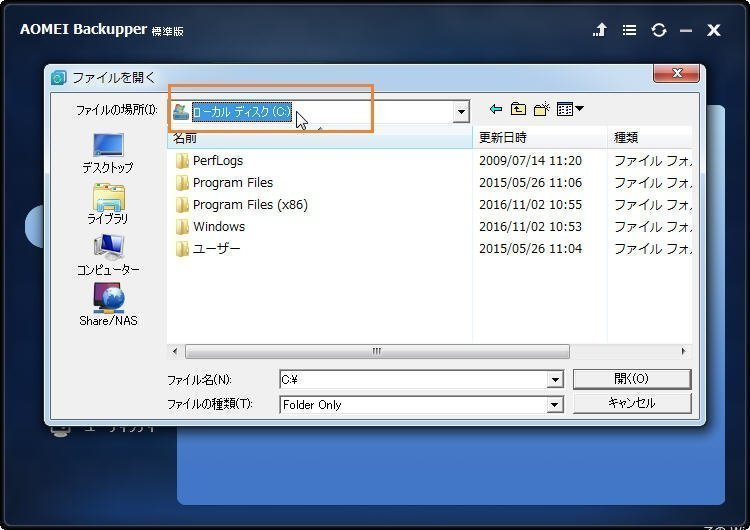Click the upgrade arrow icon in AOMEI title bar

click(x=600, y=30)
